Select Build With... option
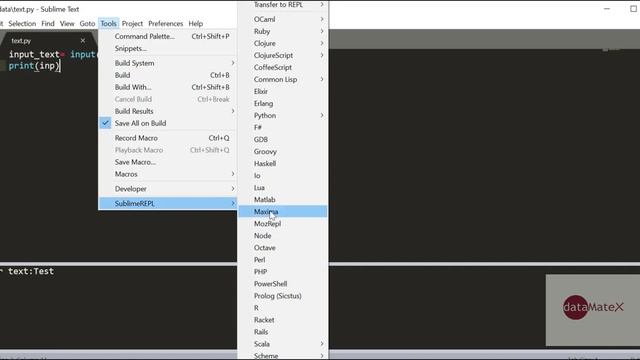Viewport: 640px width, 360px height. point(168,87)
